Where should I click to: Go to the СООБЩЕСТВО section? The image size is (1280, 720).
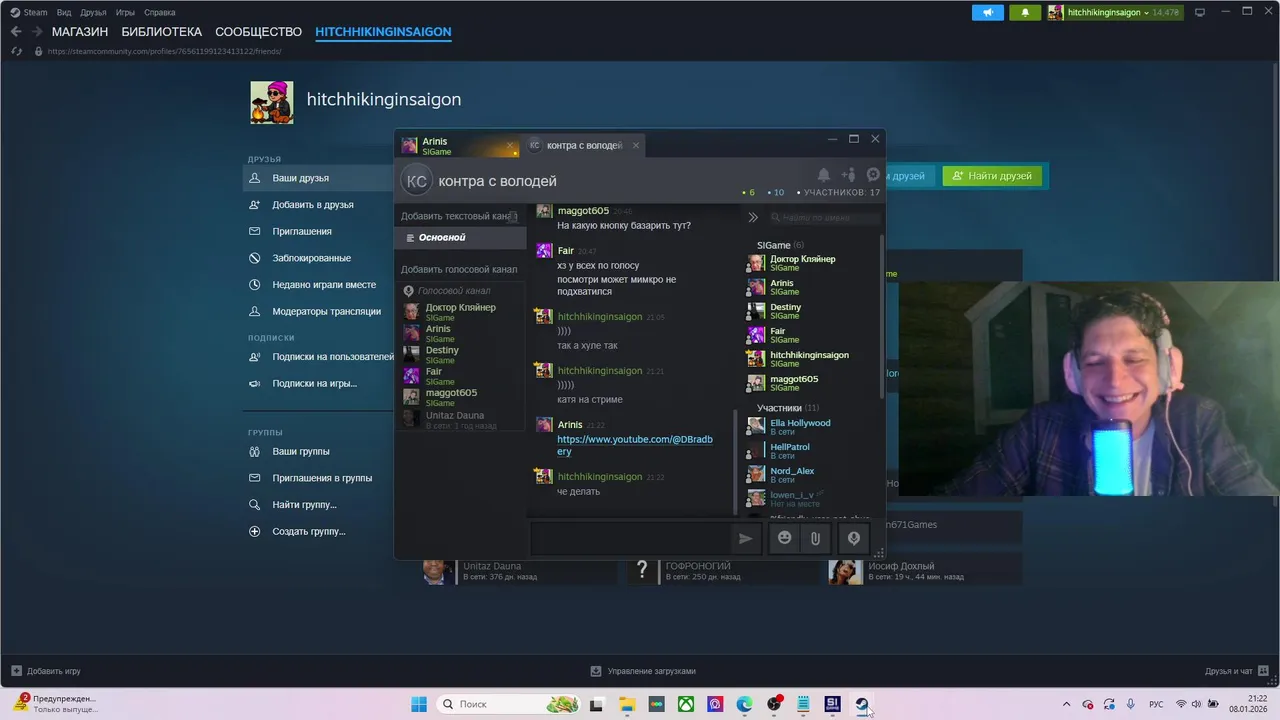pyautogui.click(x=258, y=32)
